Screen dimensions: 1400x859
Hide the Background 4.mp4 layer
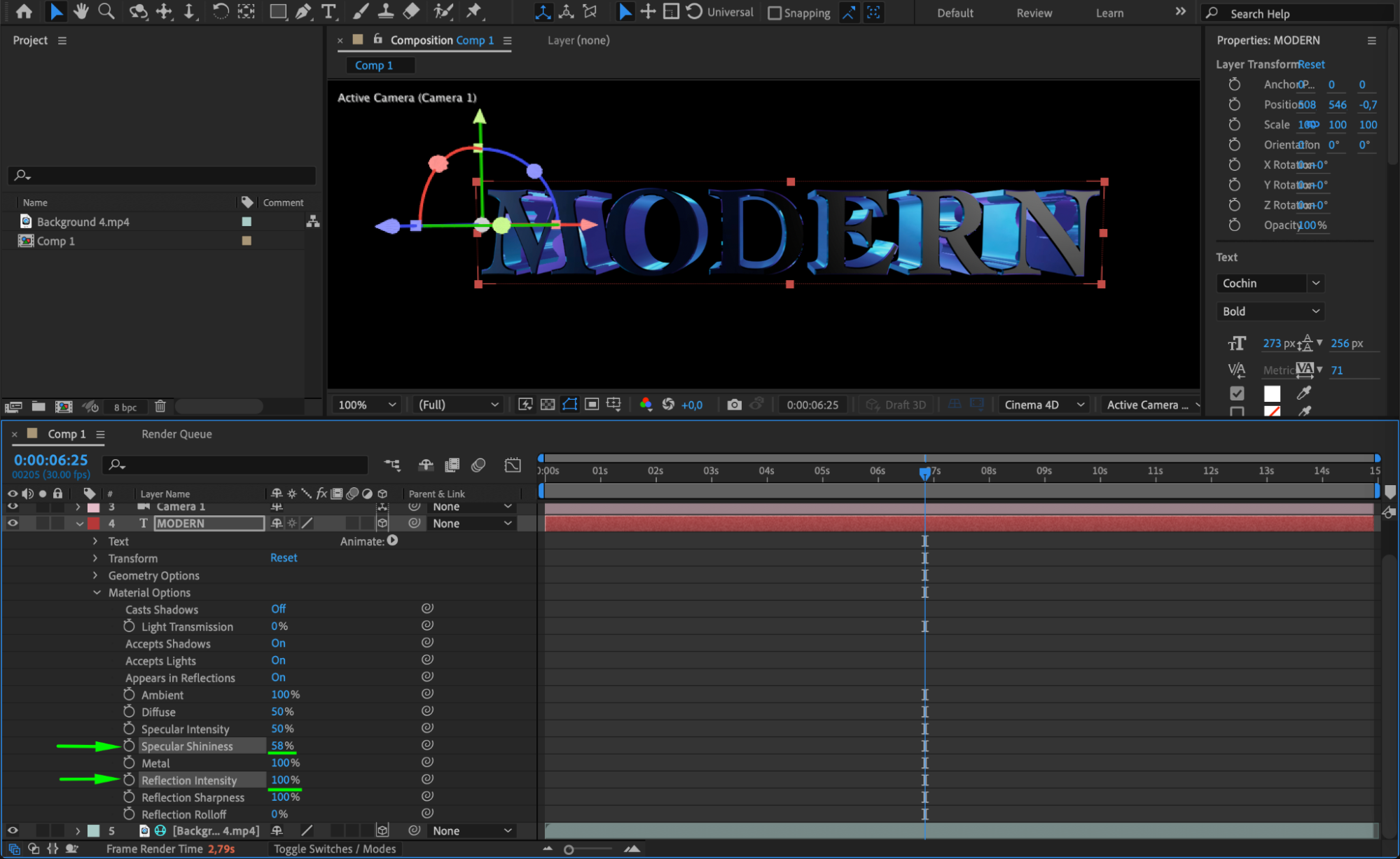13,830
